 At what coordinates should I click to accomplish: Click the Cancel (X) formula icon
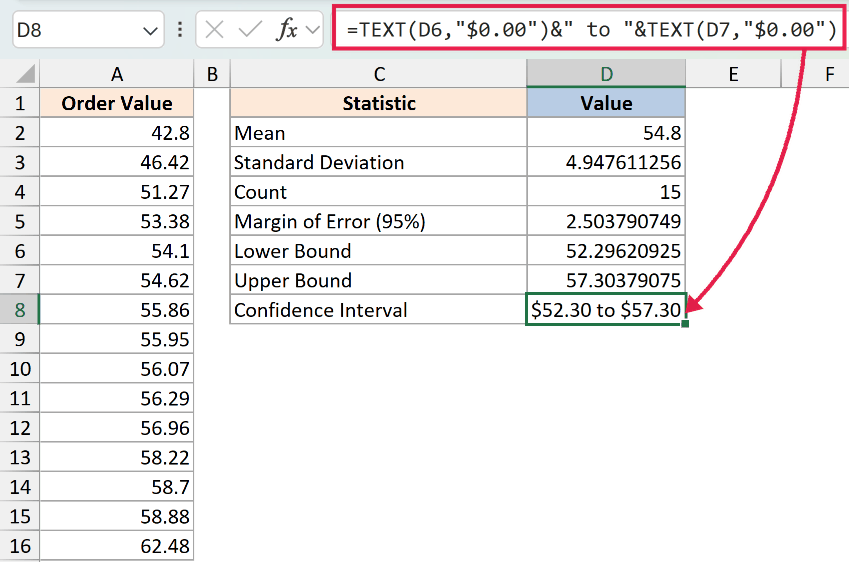[214, 30]
